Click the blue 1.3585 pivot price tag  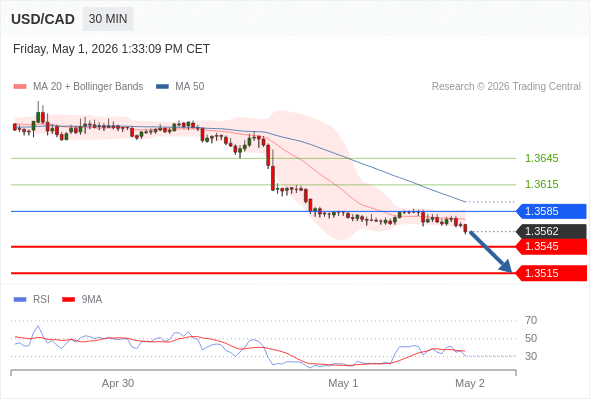pyautogui.click(x=551, y=211)
